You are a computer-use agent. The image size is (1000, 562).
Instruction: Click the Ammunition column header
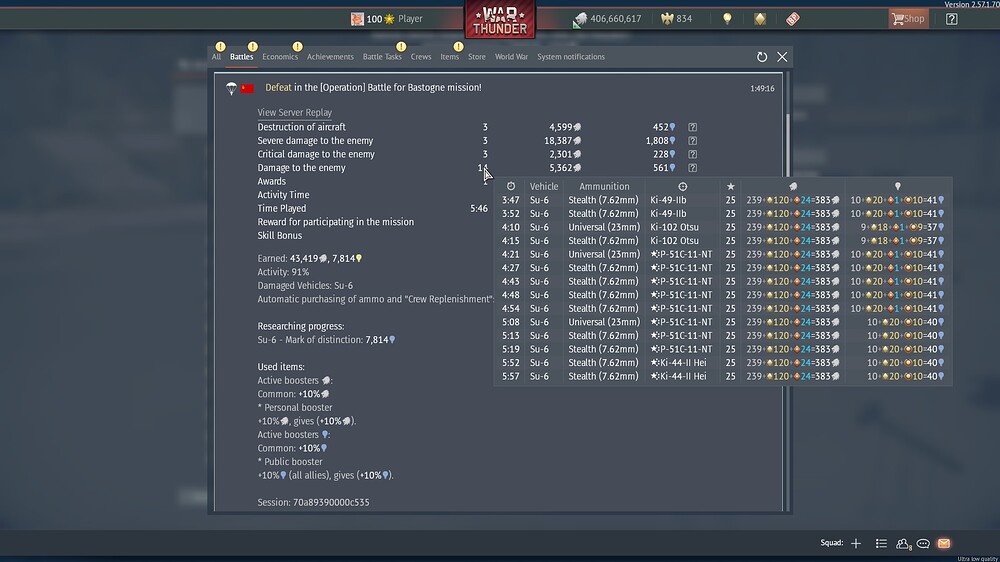click(604, 186)
